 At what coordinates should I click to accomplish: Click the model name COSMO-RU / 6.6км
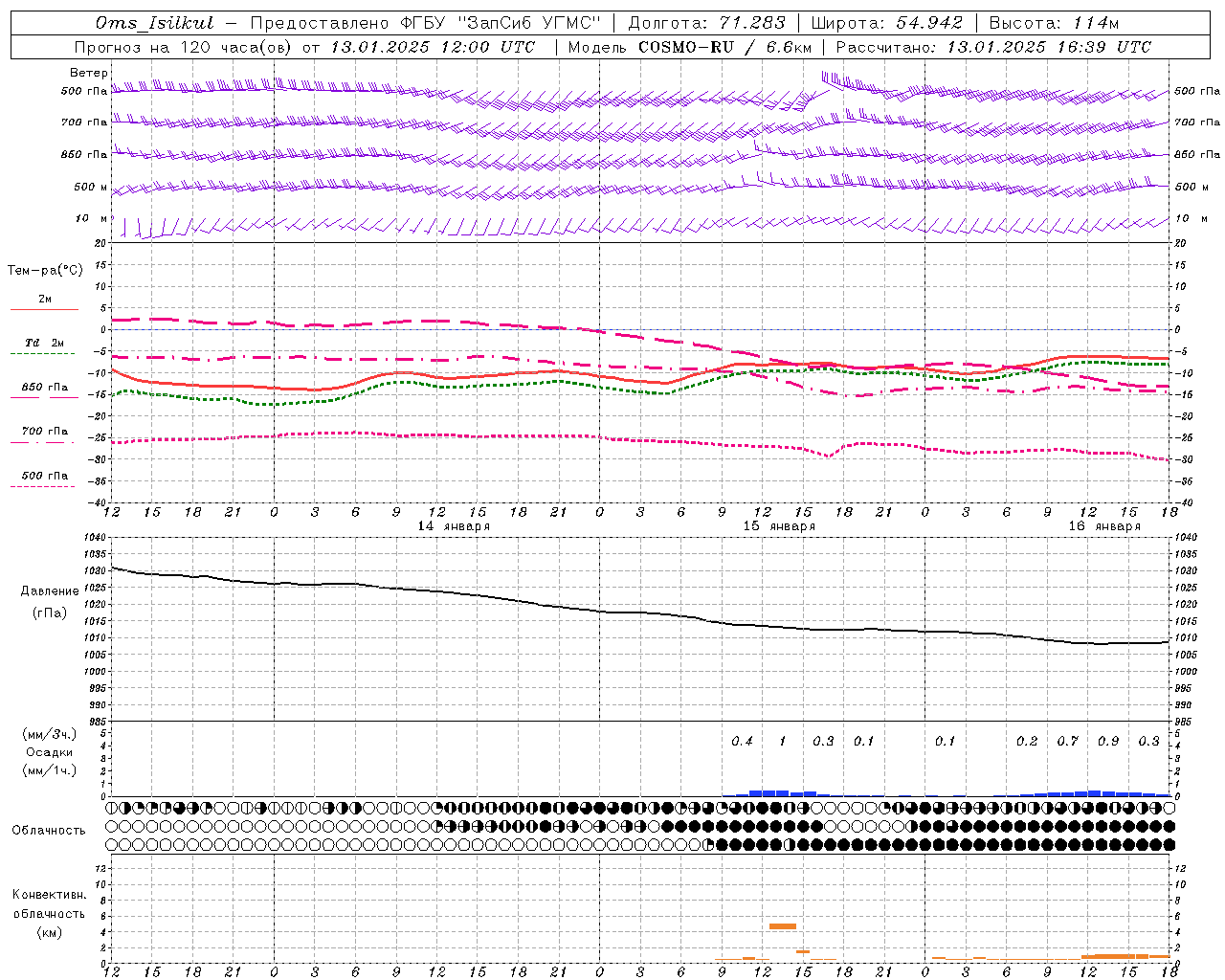[x=724, y=47]
